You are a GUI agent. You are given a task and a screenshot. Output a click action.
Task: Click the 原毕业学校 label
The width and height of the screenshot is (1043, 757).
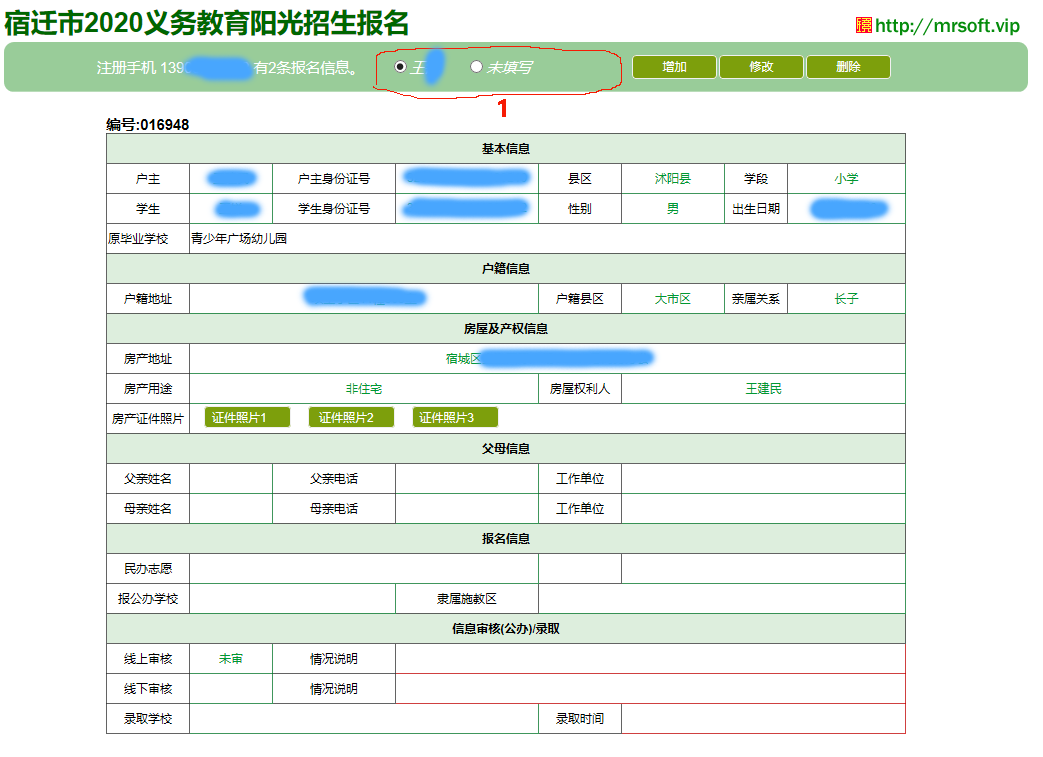click(138, 239)
